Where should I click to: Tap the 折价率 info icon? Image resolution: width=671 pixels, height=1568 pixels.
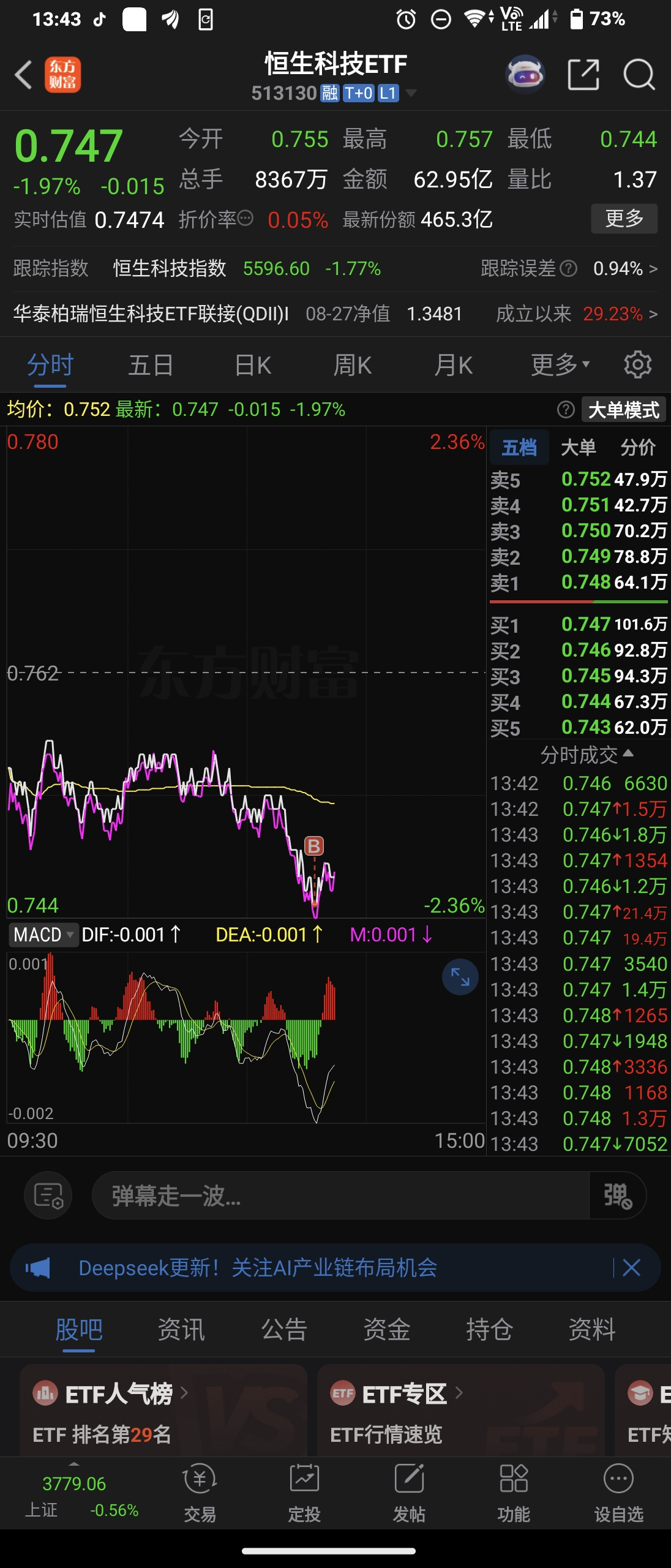tap(245, 218)
